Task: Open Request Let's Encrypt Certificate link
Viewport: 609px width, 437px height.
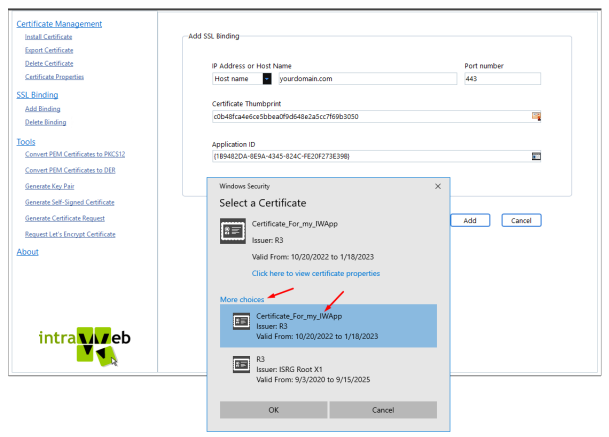Action: [70, 234]
